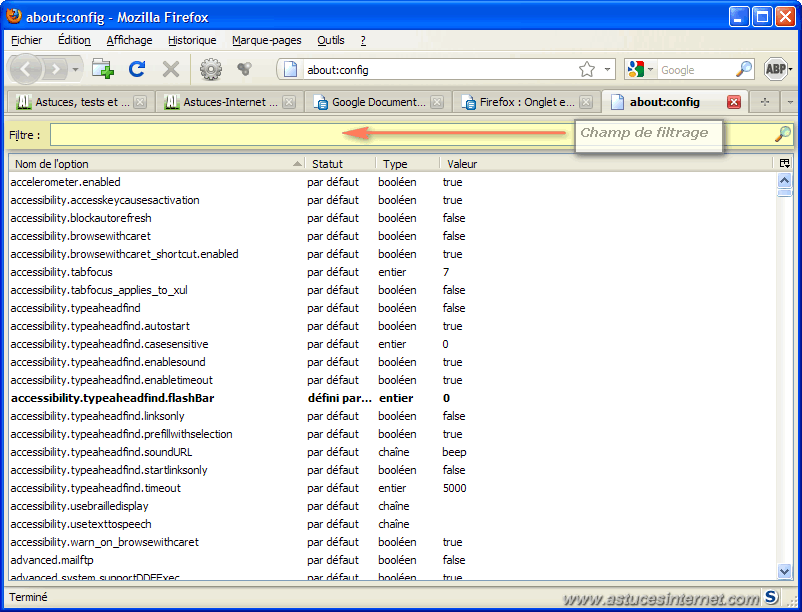The image size is (802, 612).
Task: Click the magnifier icon in the filter field
Action: pos(783,134)
